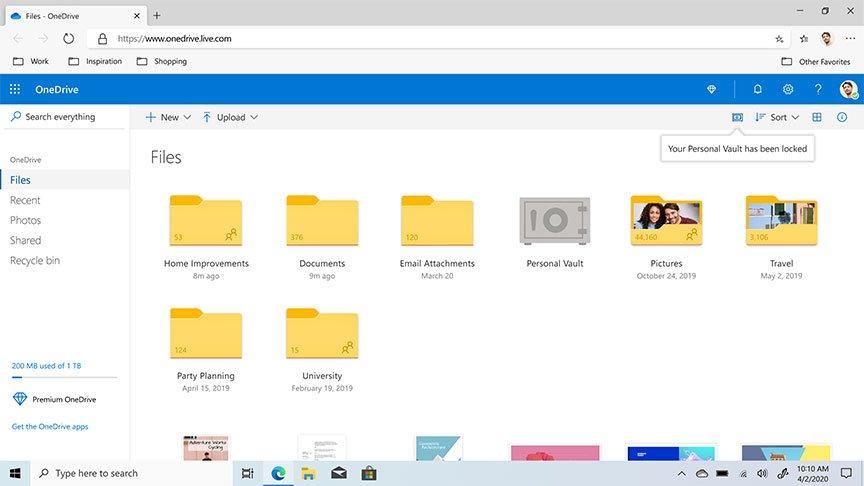864x486 pixels.
Task: Open the notifications bell
Action: (x=758, y=89)
